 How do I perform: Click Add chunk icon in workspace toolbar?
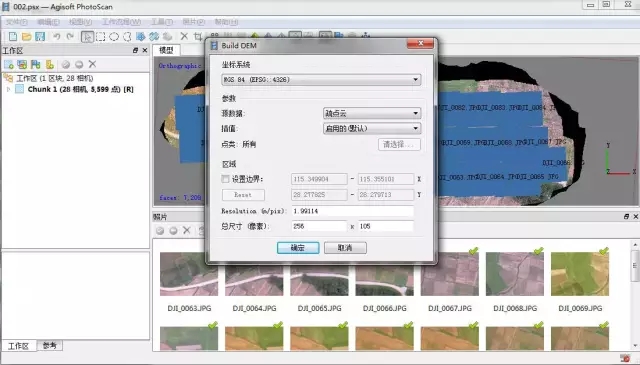click(9, 64)
